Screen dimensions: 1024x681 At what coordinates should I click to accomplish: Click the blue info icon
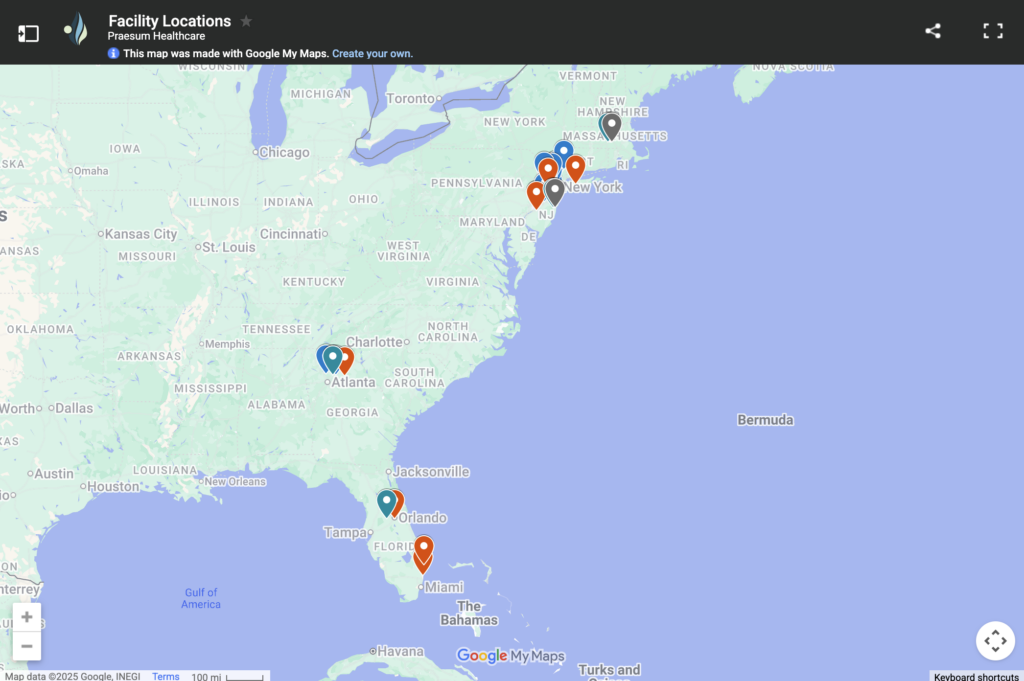point(114,53)
